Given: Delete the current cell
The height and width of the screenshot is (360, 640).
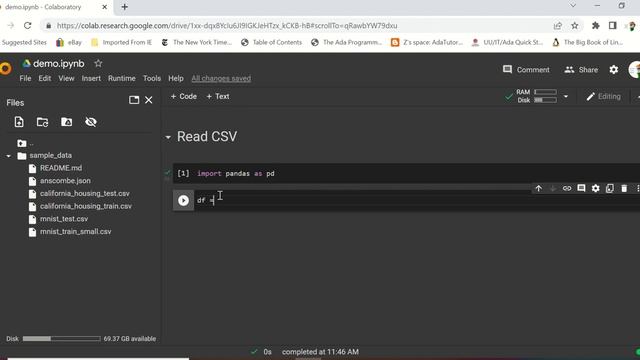Looking at the screenshot, I should pos(624,188).
